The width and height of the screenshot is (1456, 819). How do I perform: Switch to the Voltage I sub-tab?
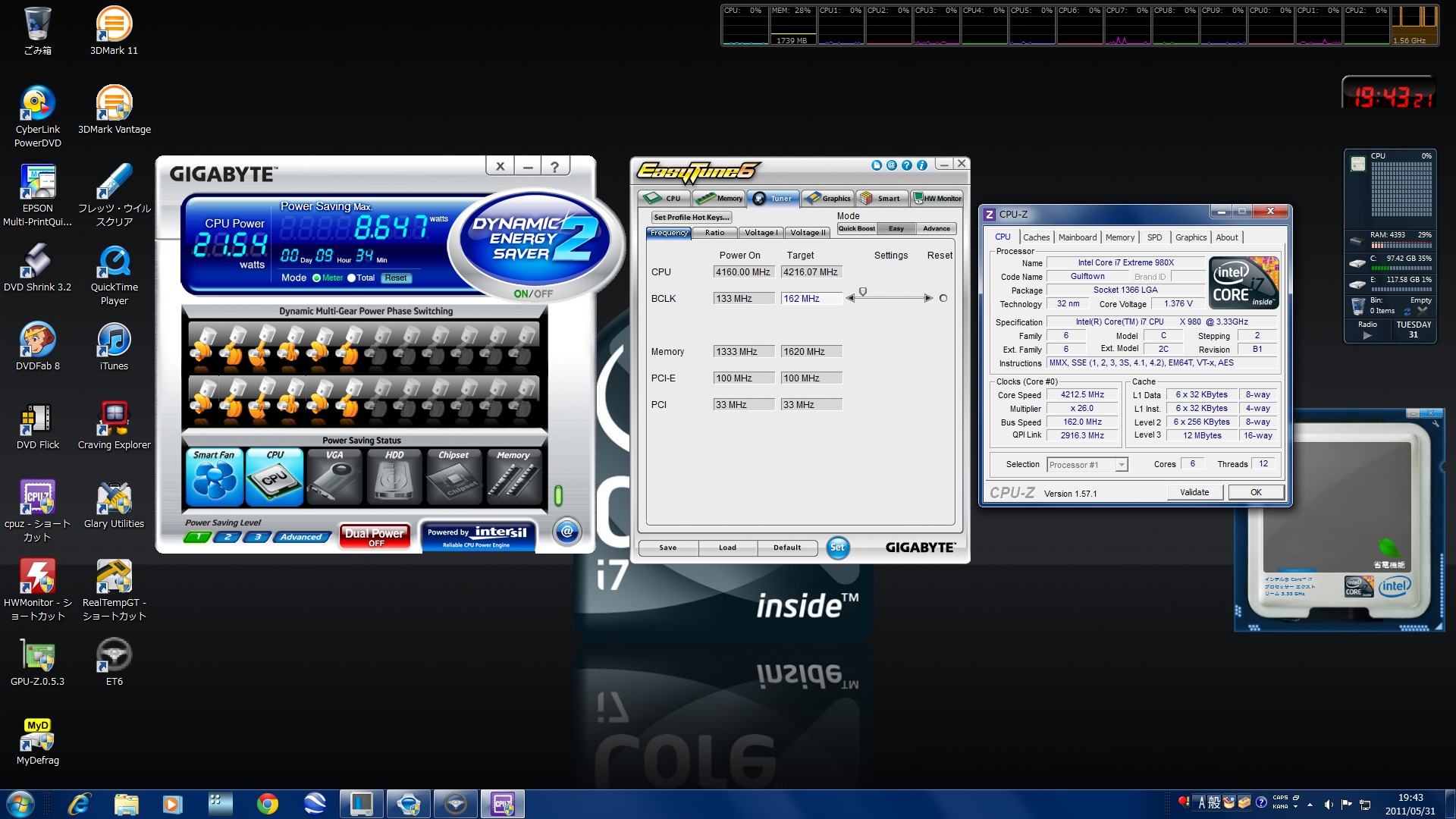[761, 233]
